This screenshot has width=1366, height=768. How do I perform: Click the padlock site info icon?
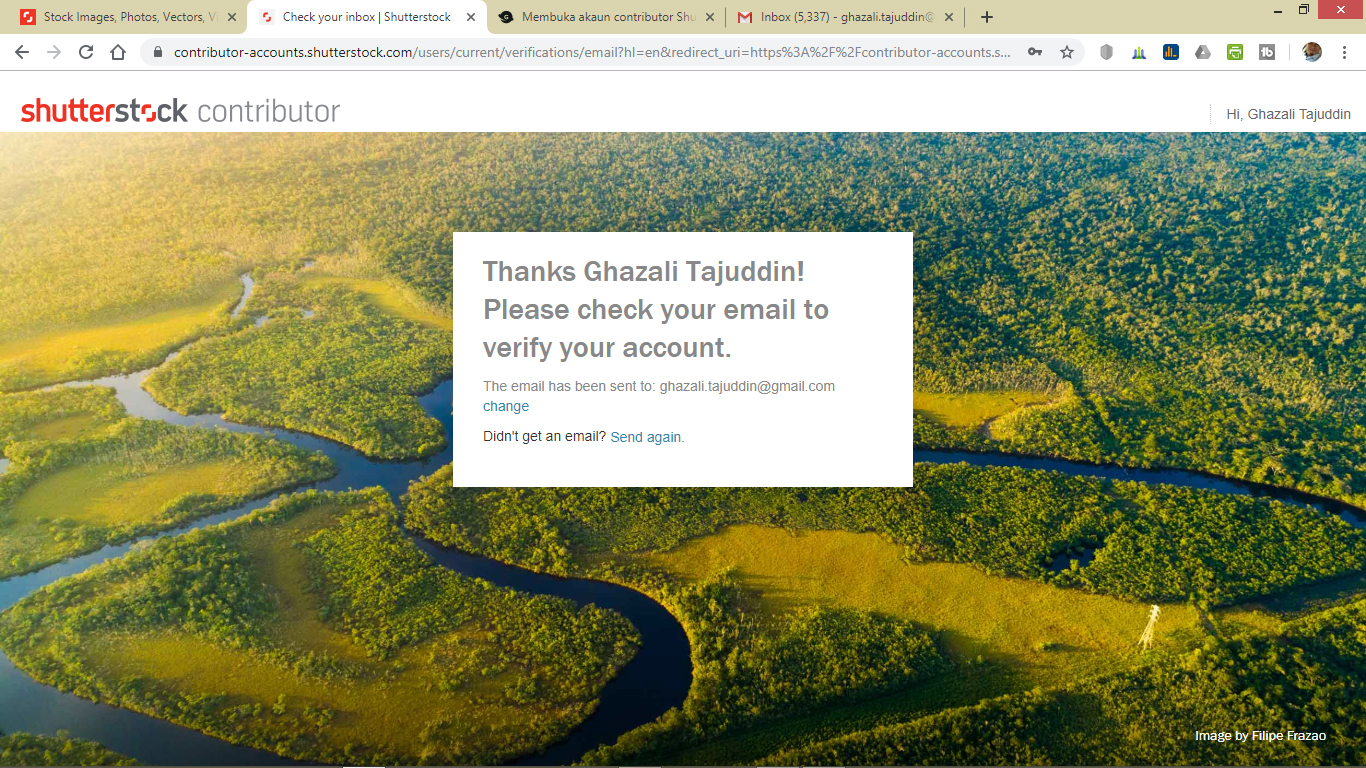click(158, 52)
